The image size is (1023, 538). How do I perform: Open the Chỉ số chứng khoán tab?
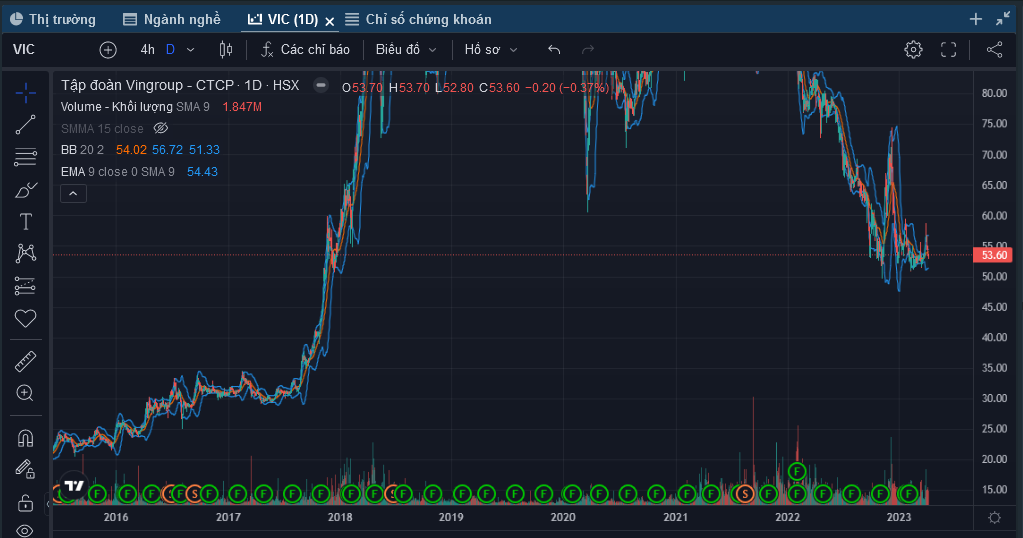click(418, 20)
